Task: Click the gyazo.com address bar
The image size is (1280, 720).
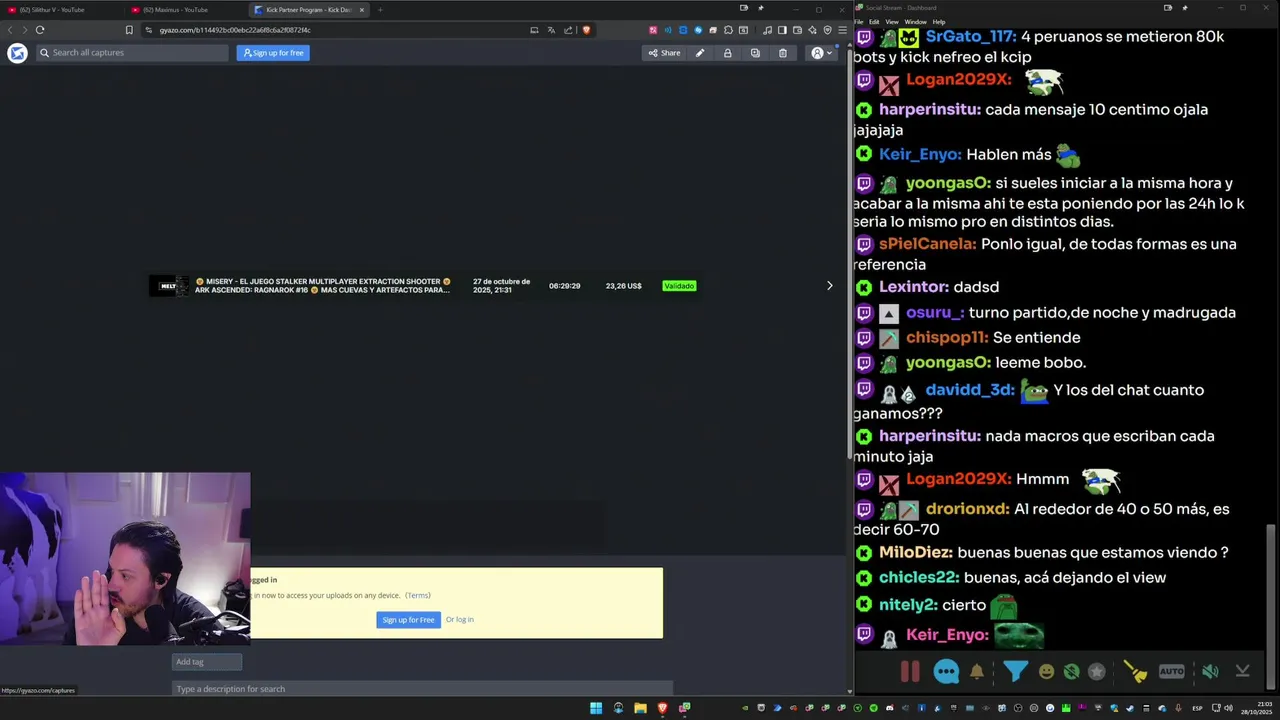Action: pyautogui.click(x=340, y=30)
